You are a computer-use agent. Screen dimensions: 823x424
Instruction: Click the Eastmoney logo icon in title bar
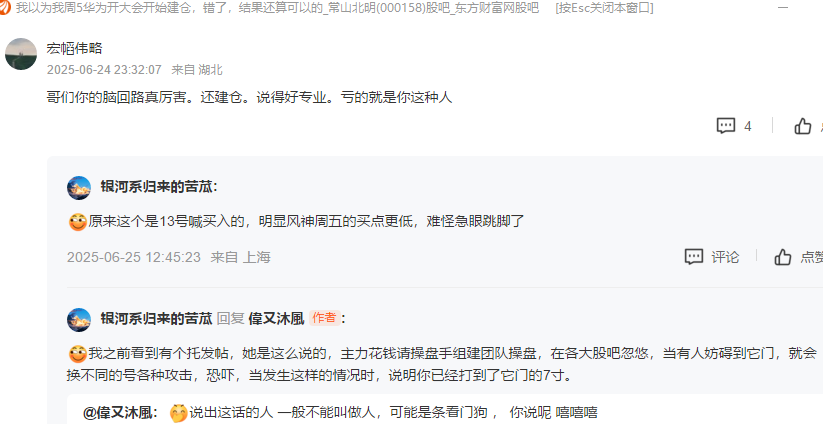[x=5, y=8]
